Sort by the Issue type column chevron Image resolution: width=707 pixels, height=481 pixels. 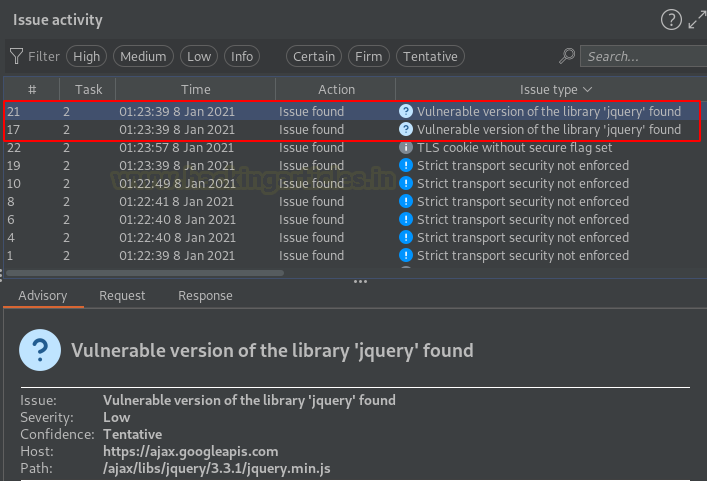click(587, 89)
